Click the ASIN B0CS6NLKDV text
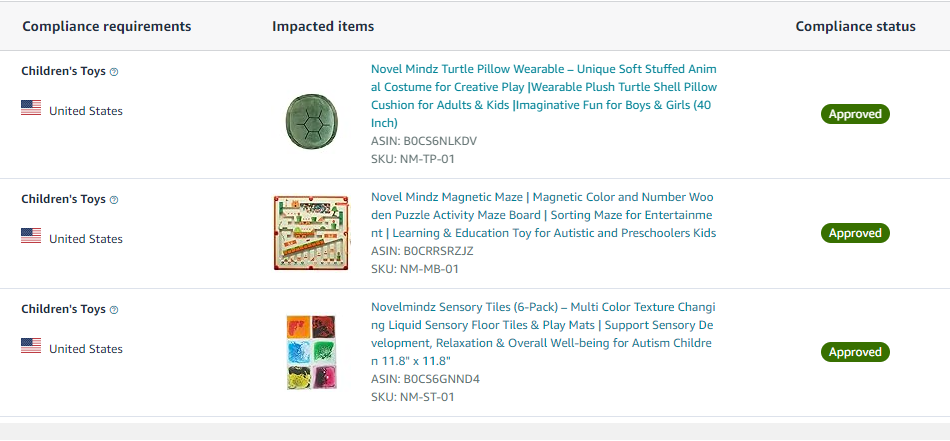This screenshot has width=950, height=441. (x=424, y=141)
